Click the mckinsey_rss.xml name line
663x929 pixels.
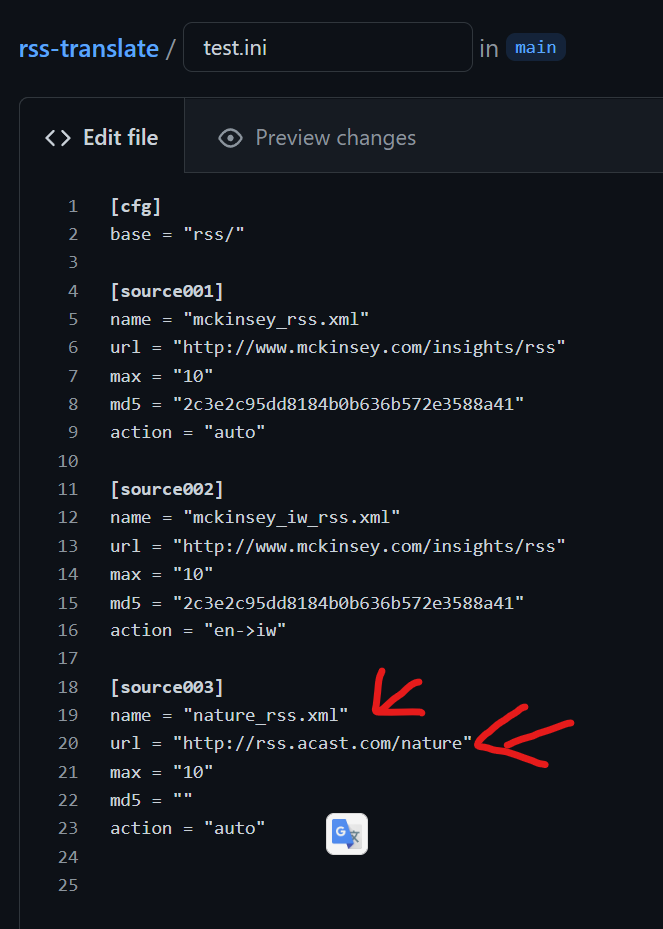click(240, 319)
